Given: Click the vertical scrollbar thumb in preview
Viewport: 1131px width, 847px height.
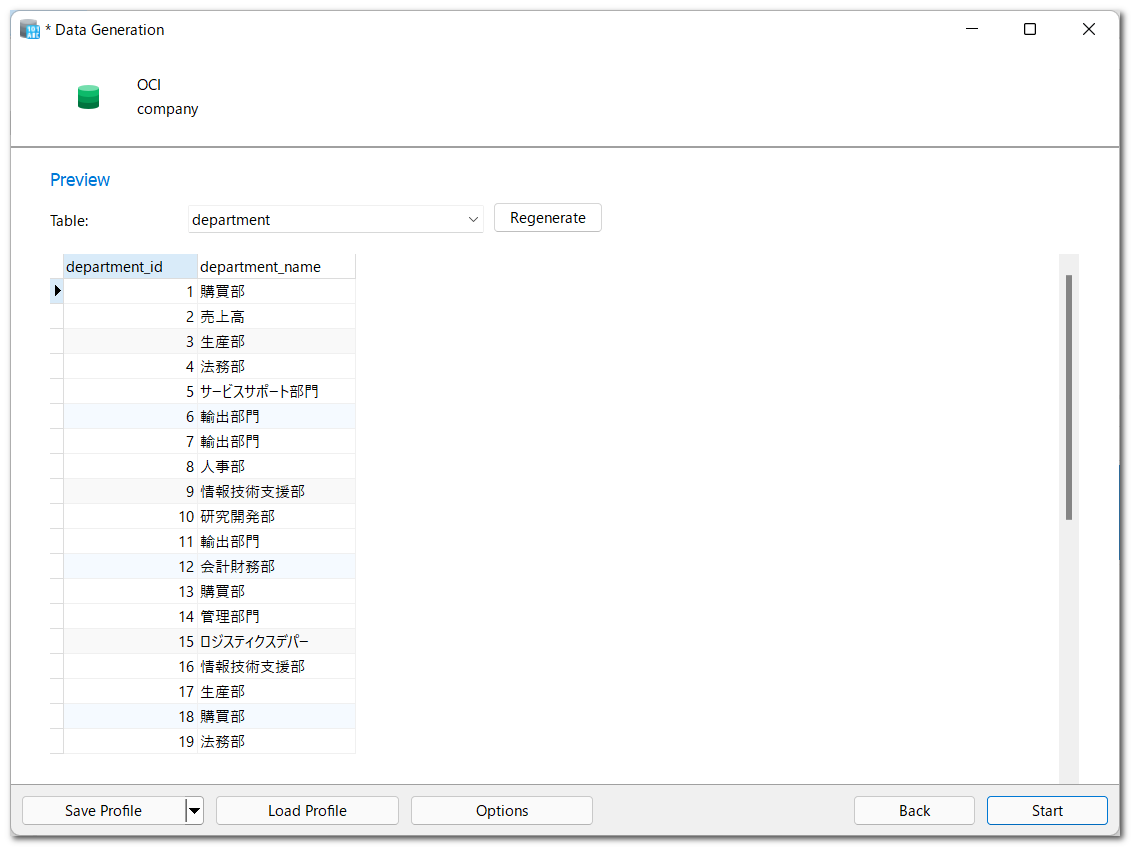Looking at the screenshot, I should (x=1068, y=397).
